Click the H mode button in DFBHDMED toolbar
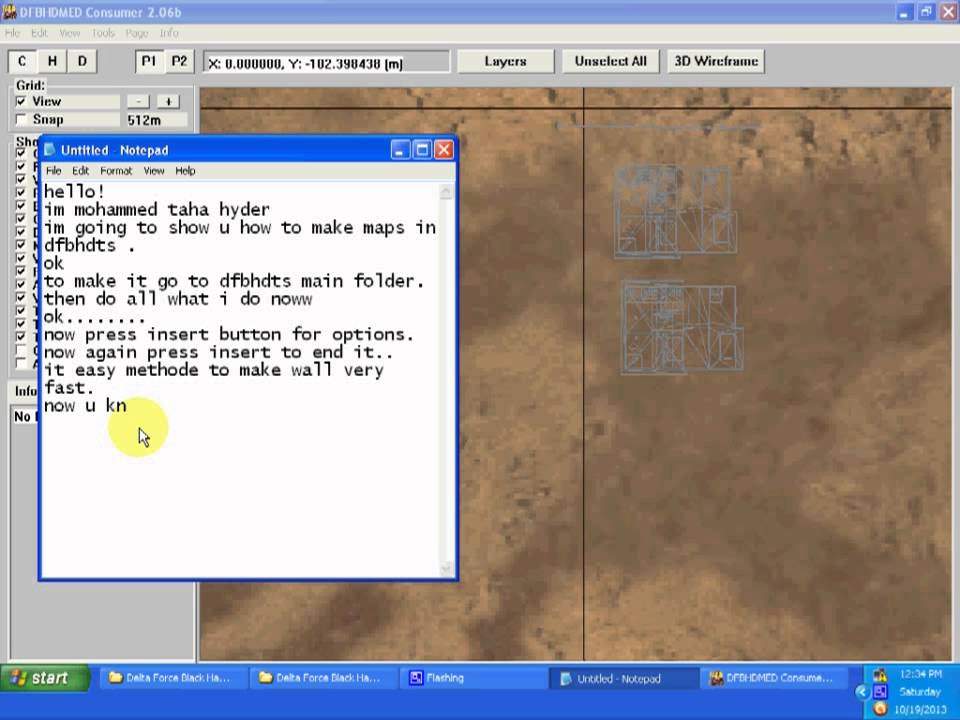The width and height of the screenshot is (960, 720). point(52,61)
